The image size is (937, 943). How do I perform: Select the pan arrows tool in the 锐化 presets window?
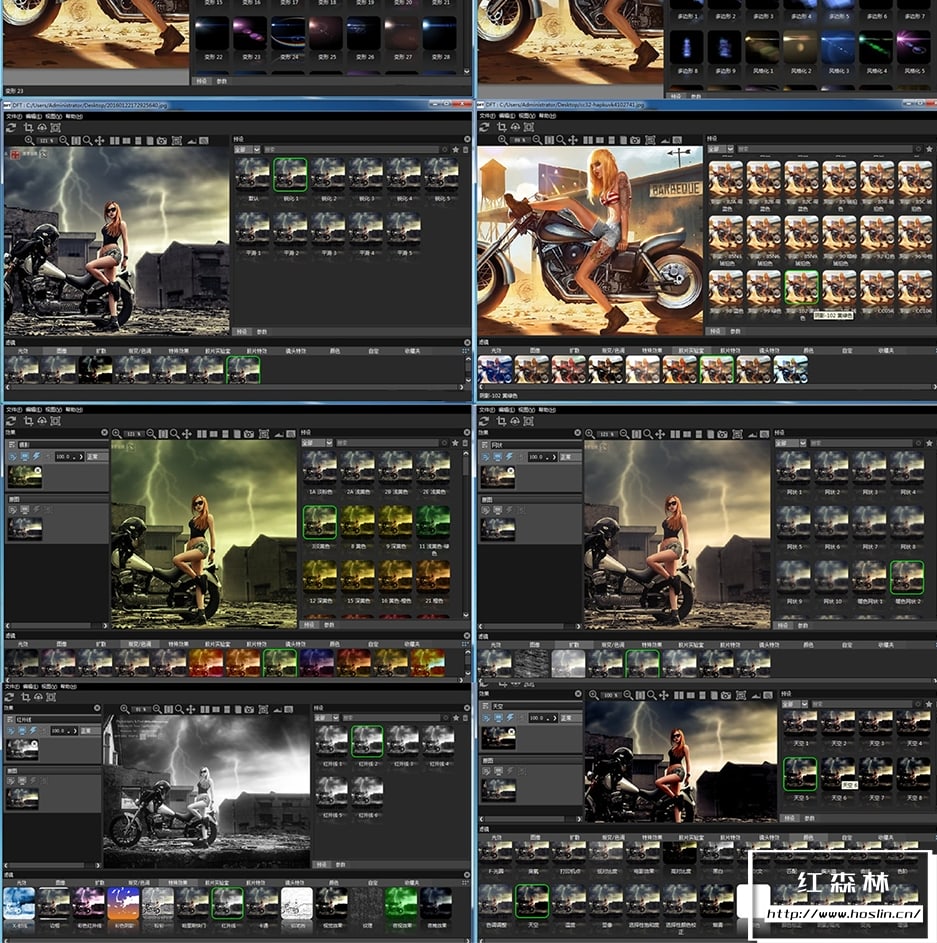[x=99, y=140]
